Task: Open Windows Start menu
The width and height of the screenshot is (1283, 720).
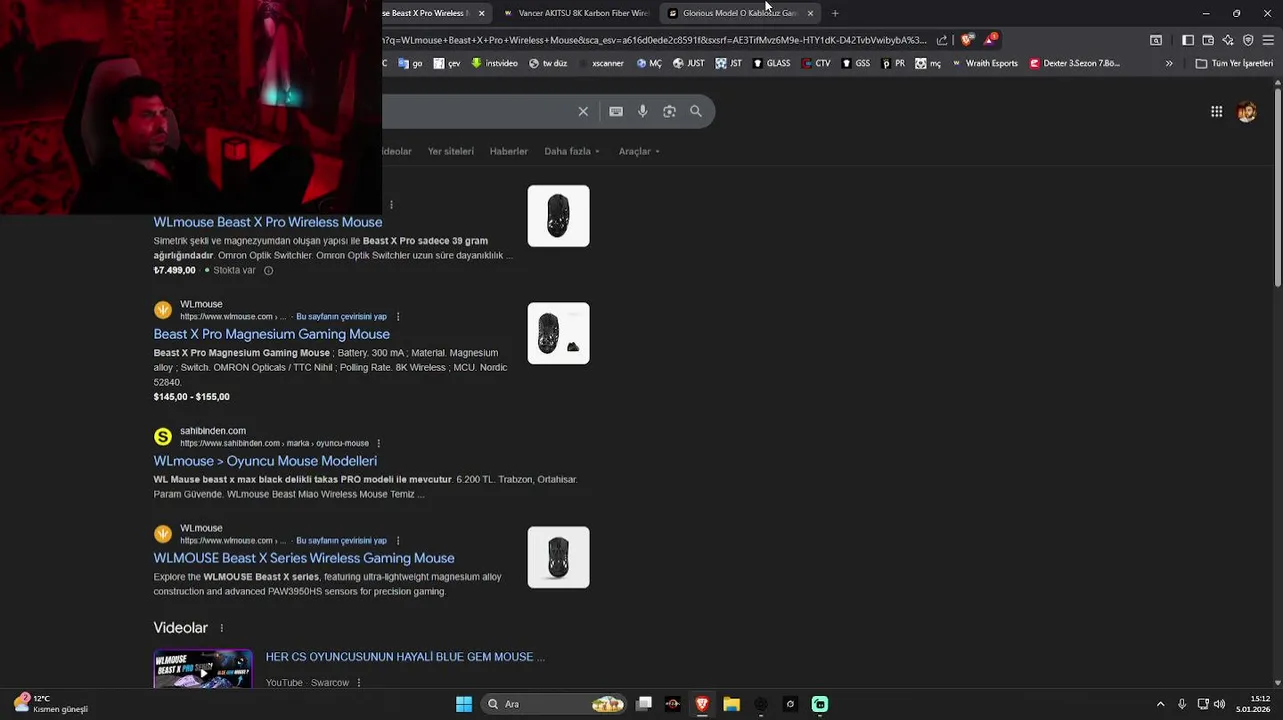Action: 464,704
